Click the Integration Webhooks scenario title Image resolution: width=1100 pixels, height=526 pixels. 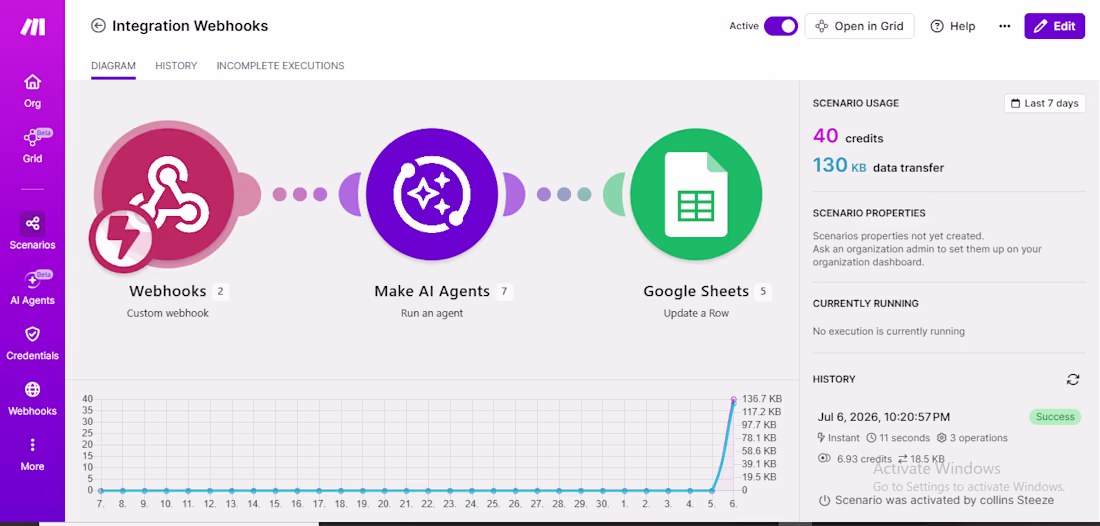tap(190, 26)
